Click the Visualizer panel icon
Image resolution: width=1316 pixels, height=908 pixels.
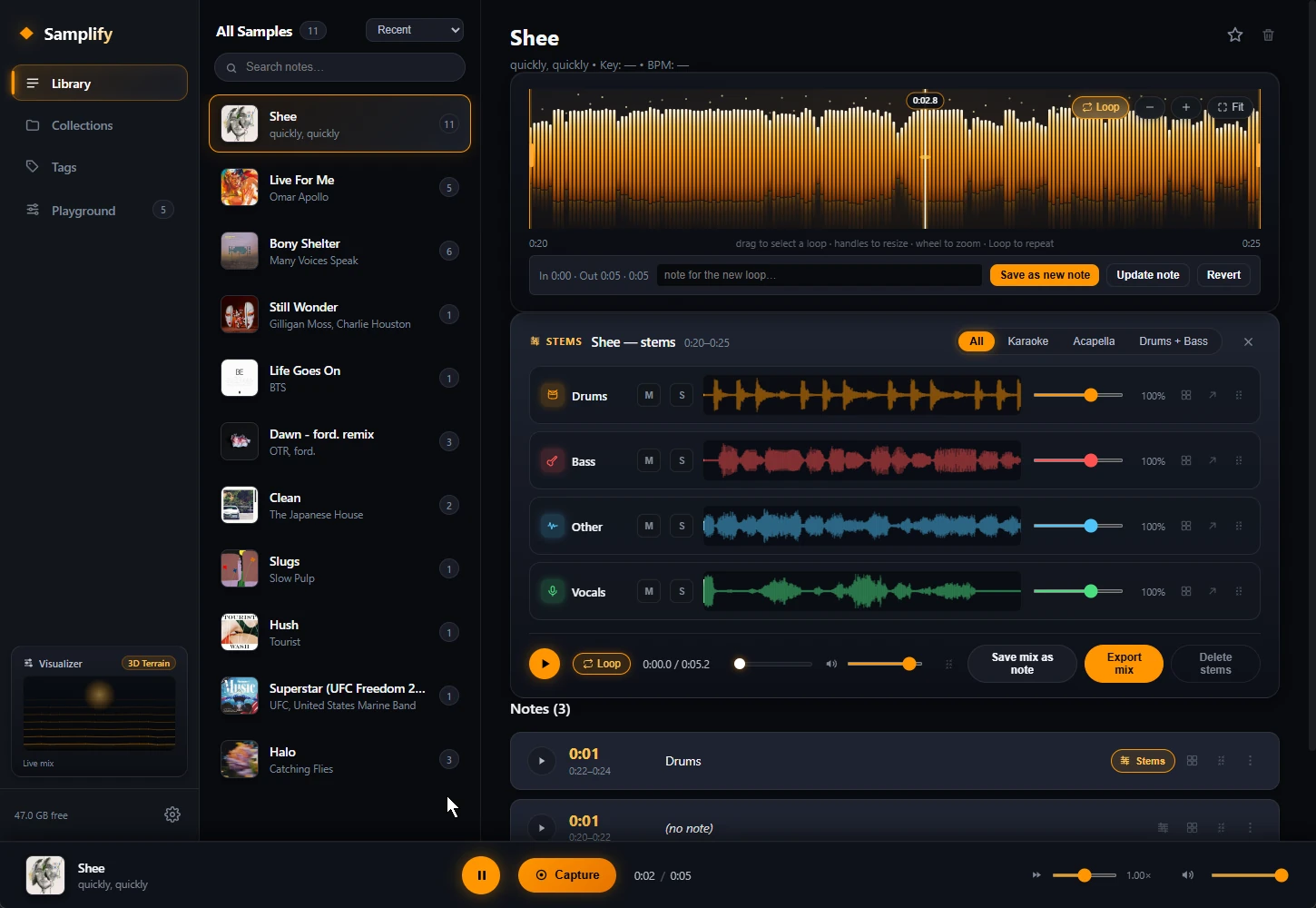coord(28,663)
